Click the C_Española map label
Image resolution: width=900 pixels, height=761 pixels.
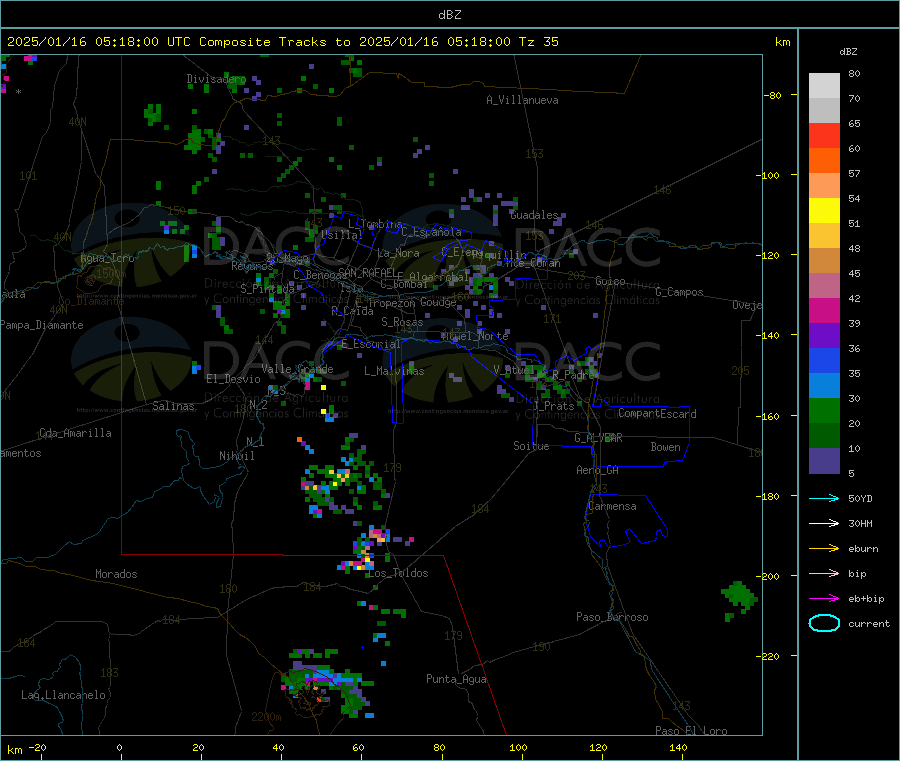pos(431,232)
